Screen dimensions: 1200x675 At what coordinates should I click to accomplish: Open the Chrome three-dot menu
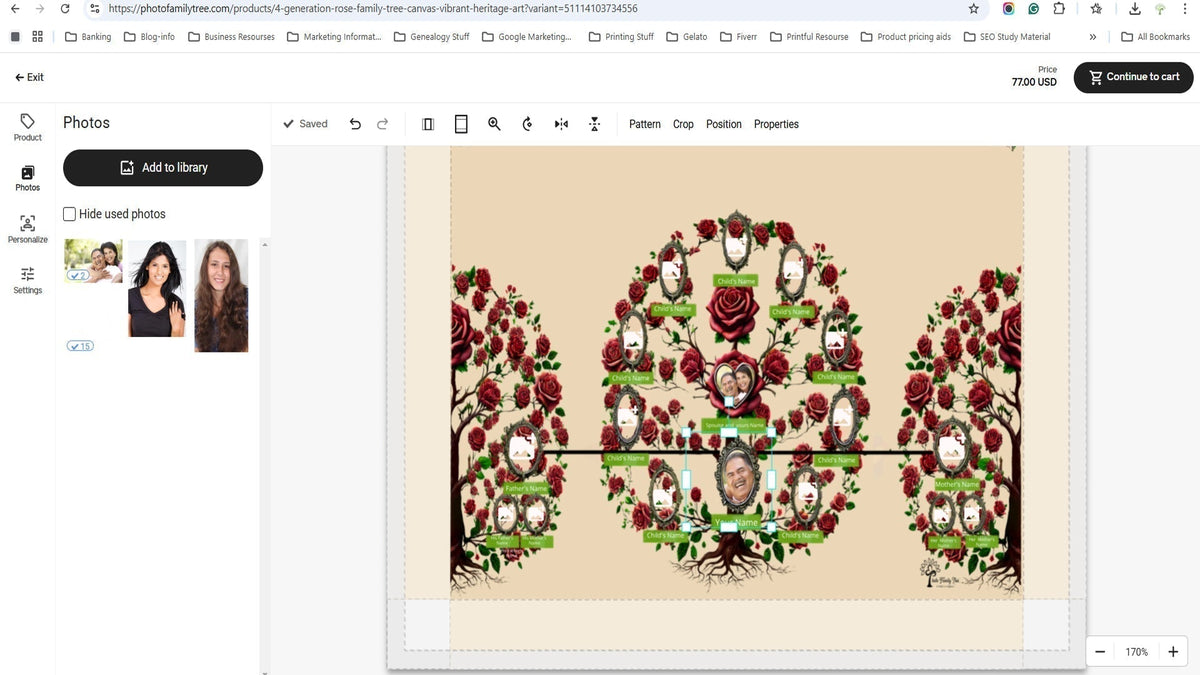[1187, 9]
